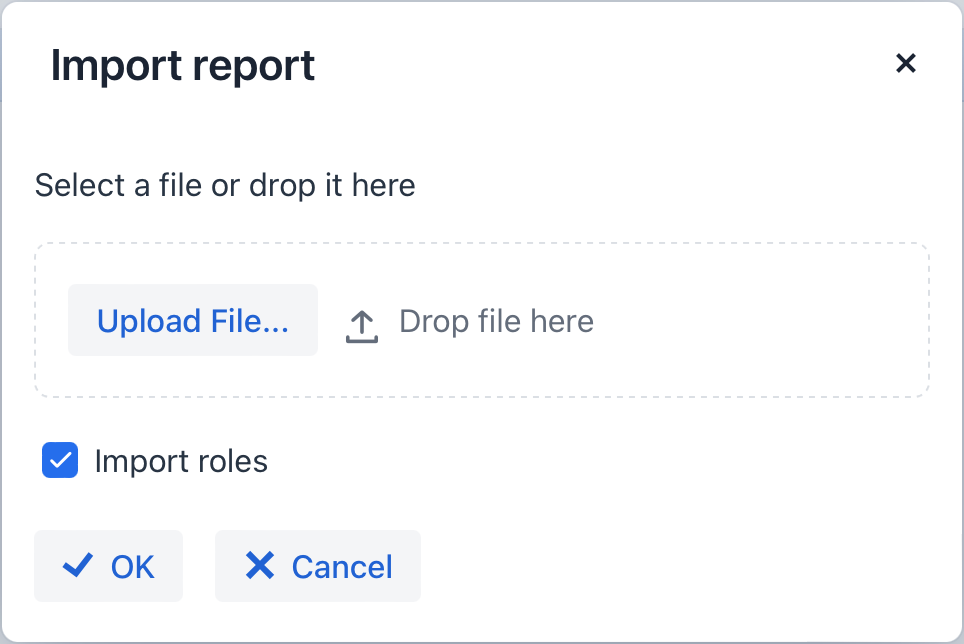Click the upload arrow icon
The width and height of the screenshot is (964, 644).
click(x=362, y=325)
